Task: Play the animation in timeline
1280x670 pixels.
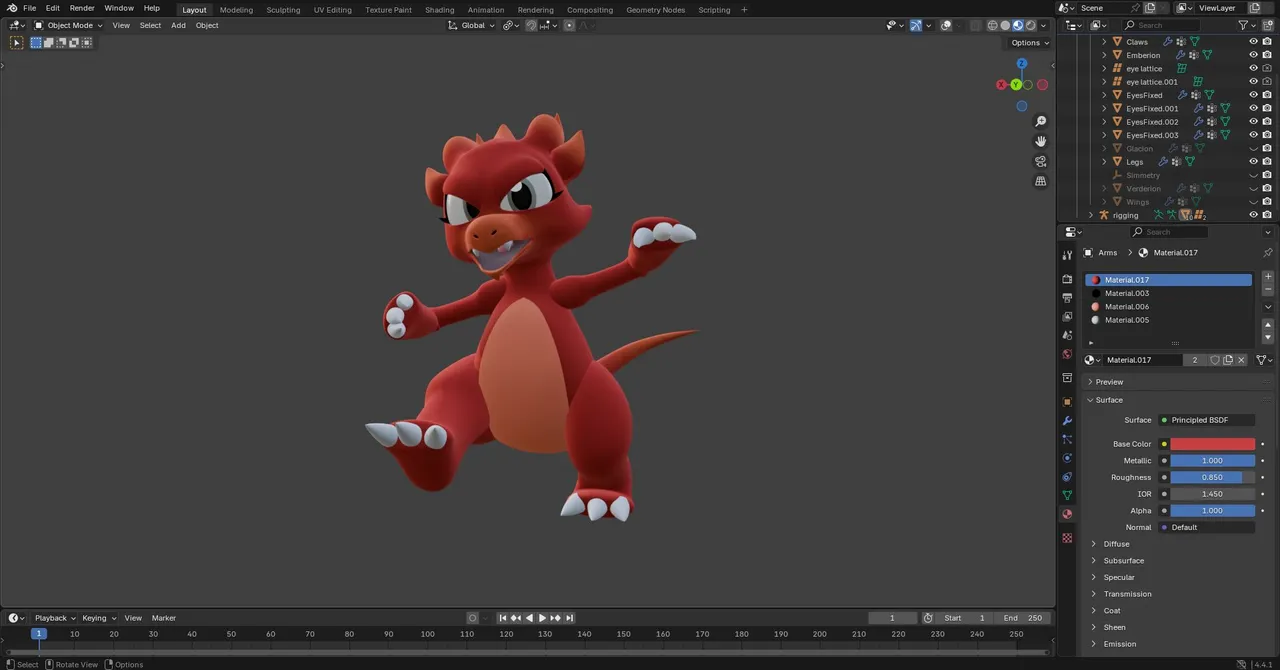Action: pyautogui.click(x=542, y=618)
